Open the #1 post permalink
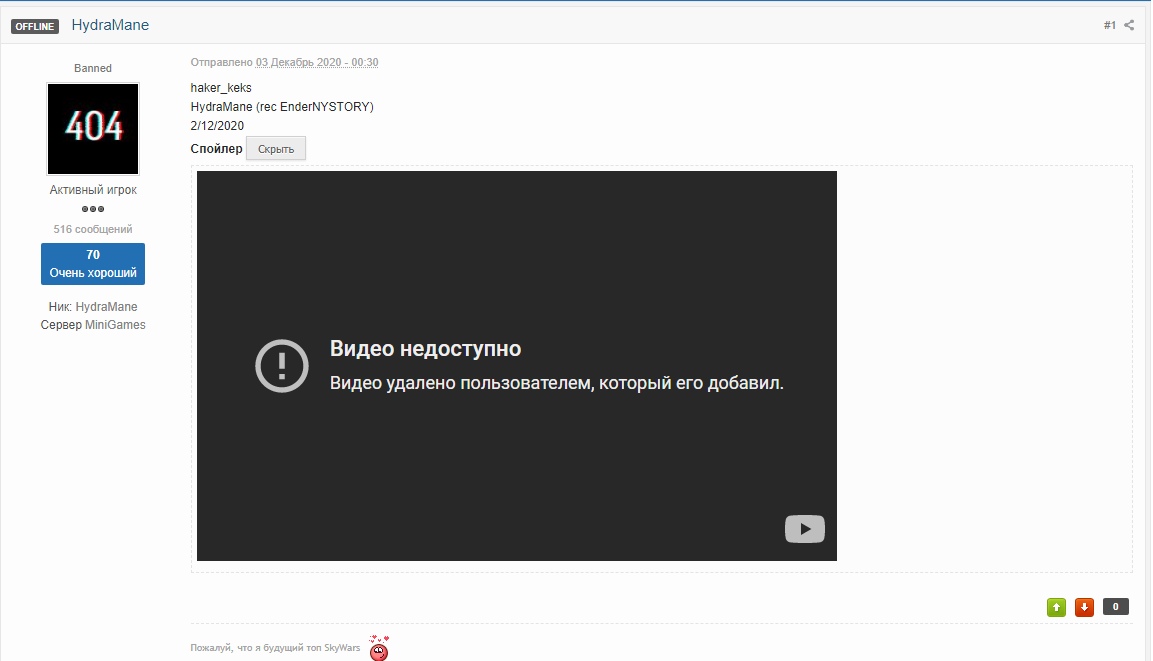Viewport: 1153px width, 661px height. pos(1110,25)
